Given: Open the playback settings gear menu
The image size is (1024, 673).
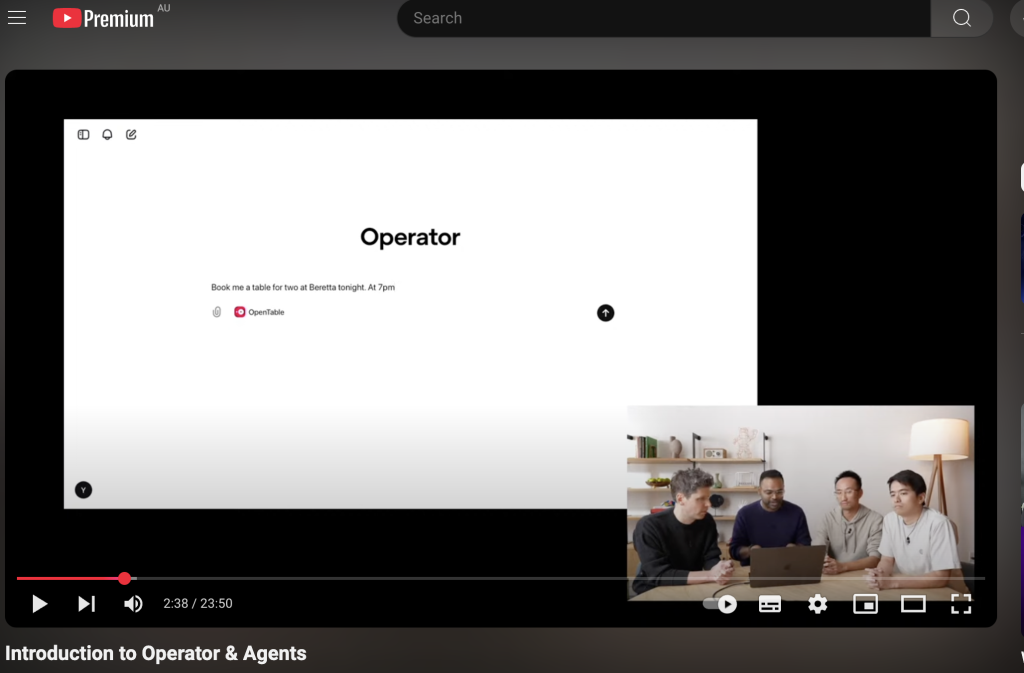Looking at the screenshot, I should [x=817, y=604].
